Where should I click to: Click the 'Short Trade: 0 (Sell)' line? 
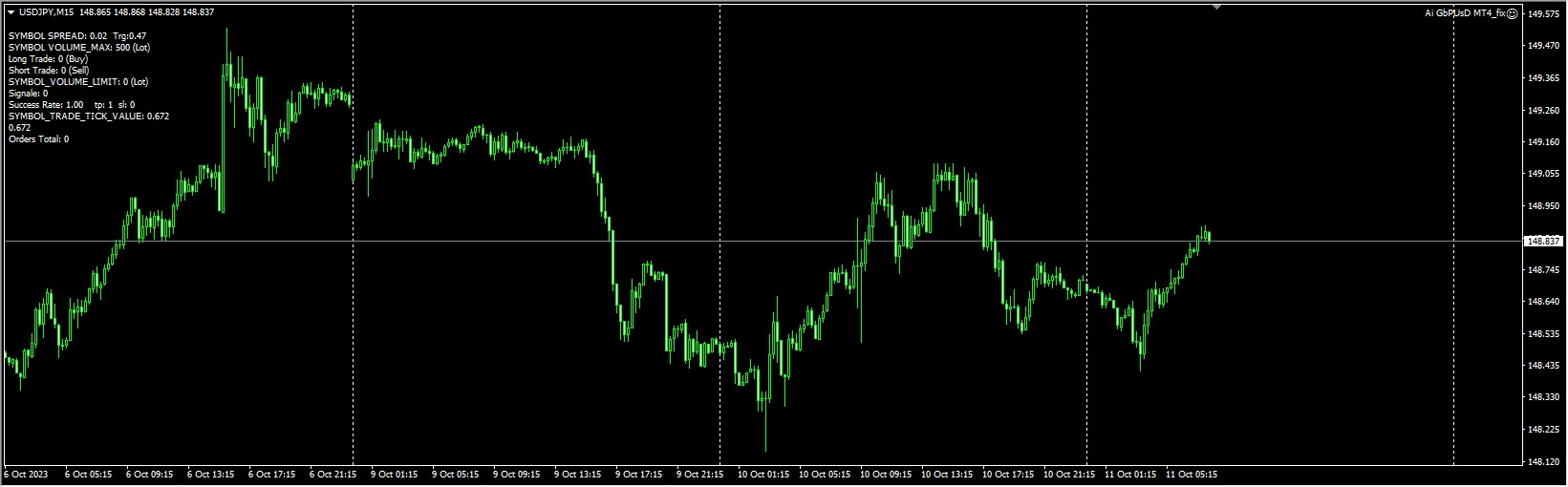coord(49,70)
